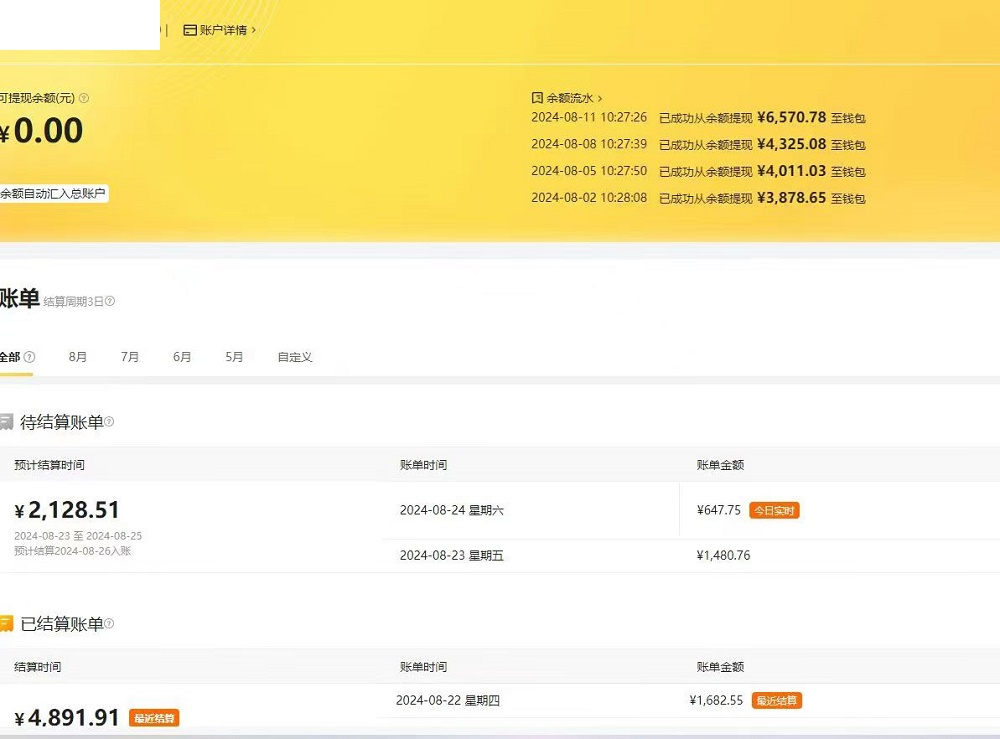Switch to the 8月 tab
This screenshot has width=1000, height=739.
click(78, 357)
